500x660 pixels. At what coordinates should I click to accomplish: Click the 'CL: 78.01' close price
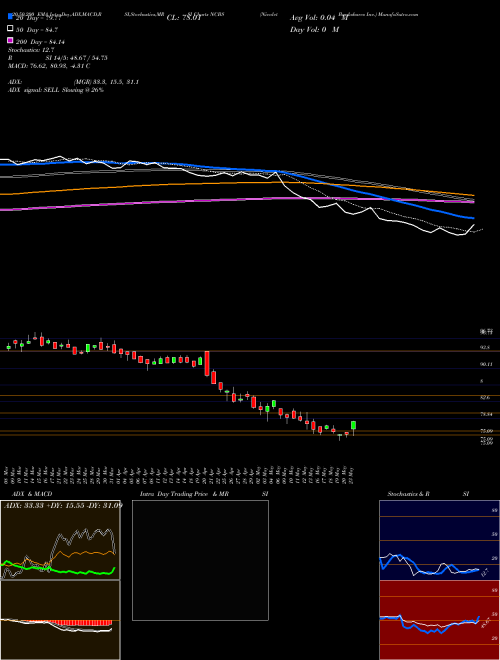[x=184, y=18]
